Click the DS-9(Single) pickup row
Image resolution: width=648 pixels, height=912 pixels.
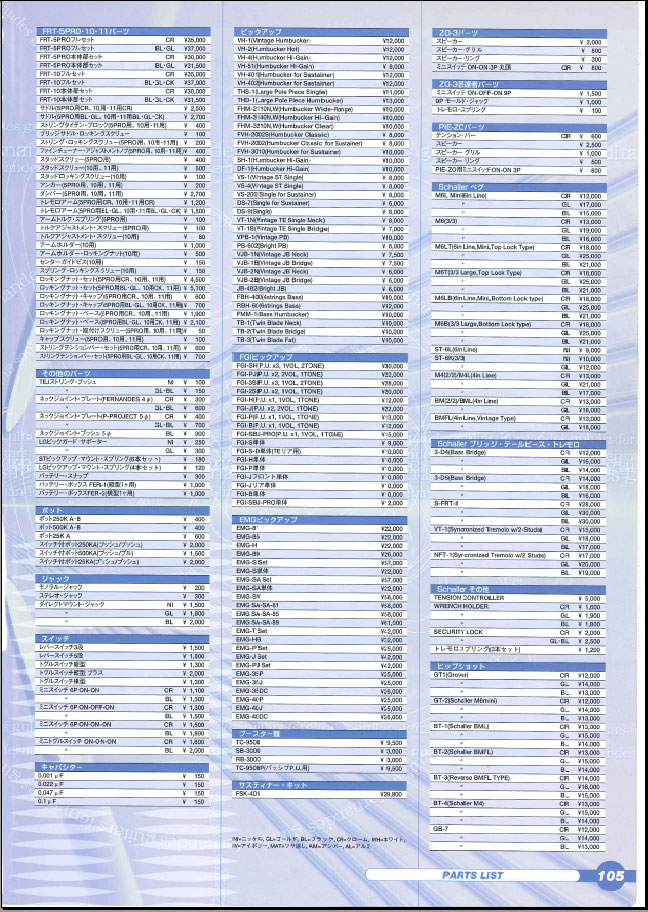(322, 212)
